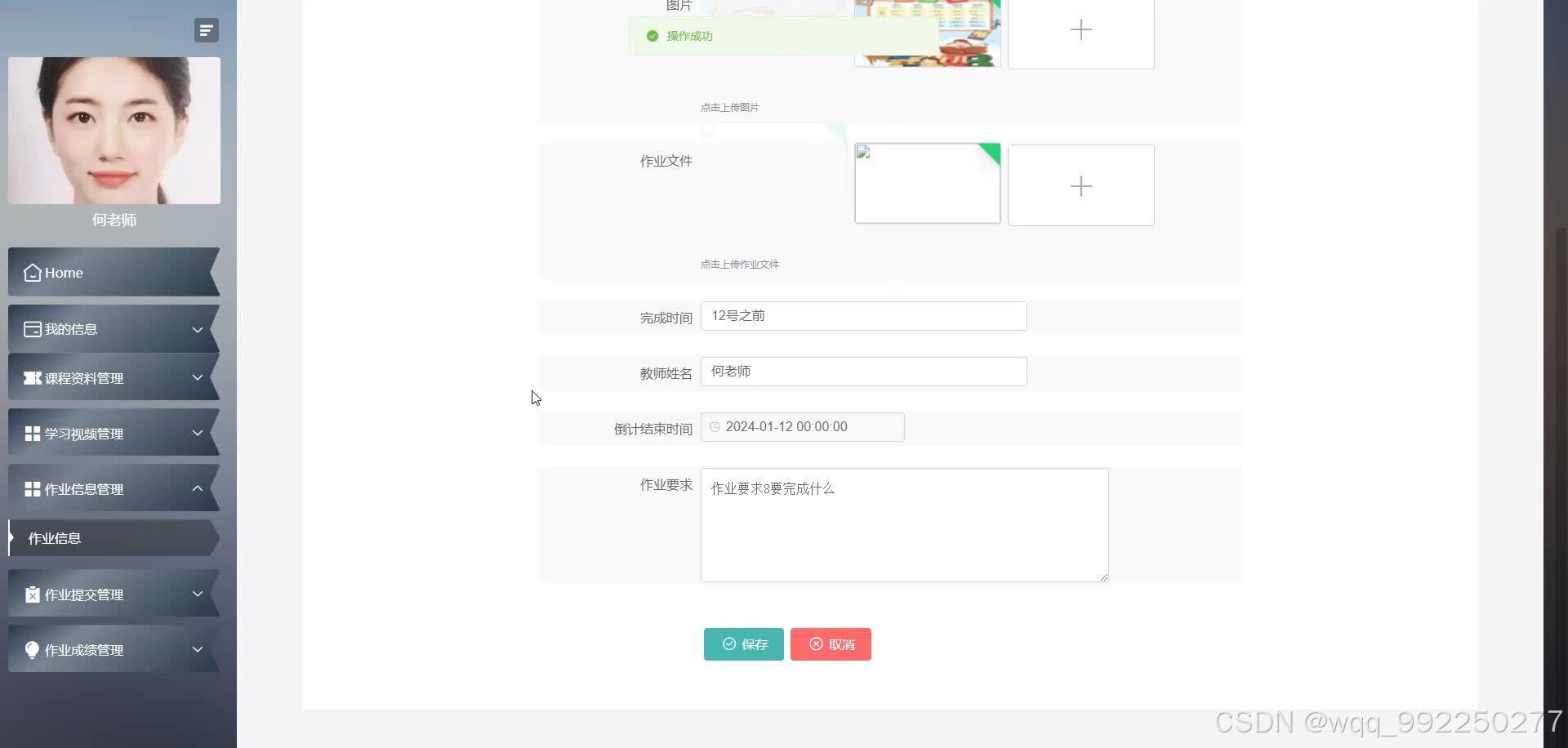Screen dimensions: 1568x748
Task: Click into the 完成时间 input field
Action: pos(863,316)
